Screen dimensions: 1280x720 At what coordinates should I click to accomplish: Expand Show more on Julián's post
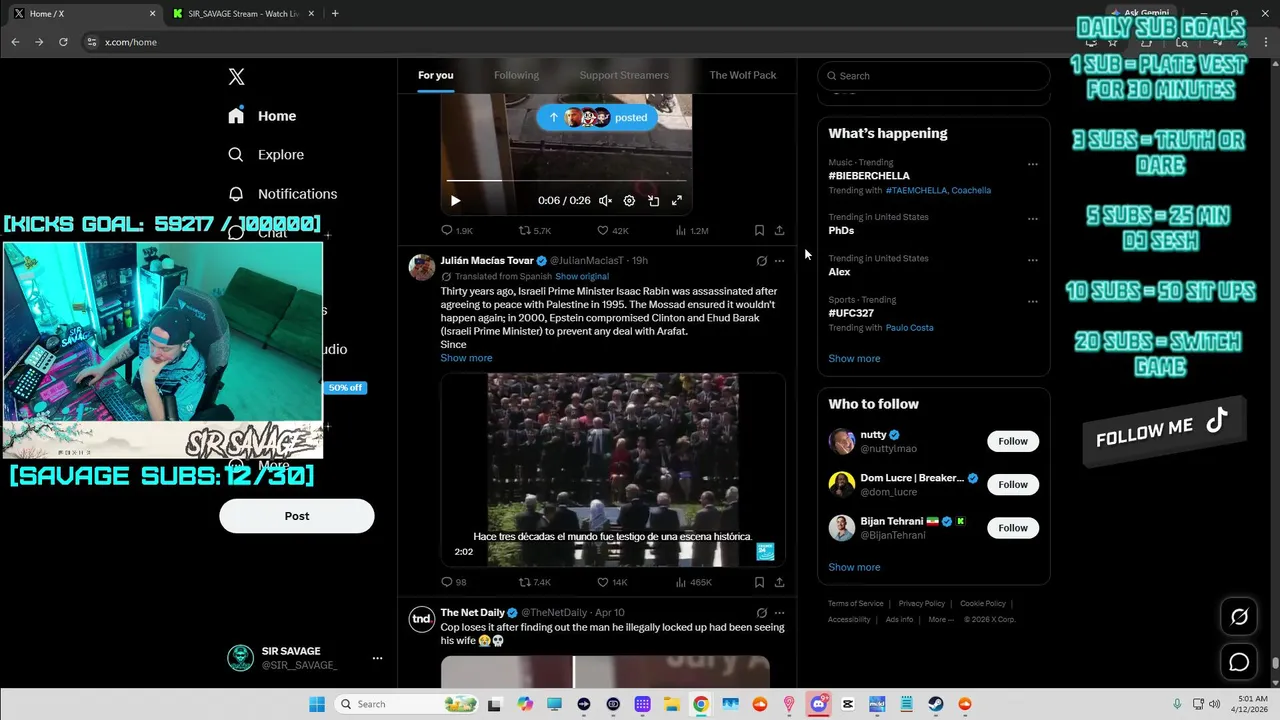point(466,358)
